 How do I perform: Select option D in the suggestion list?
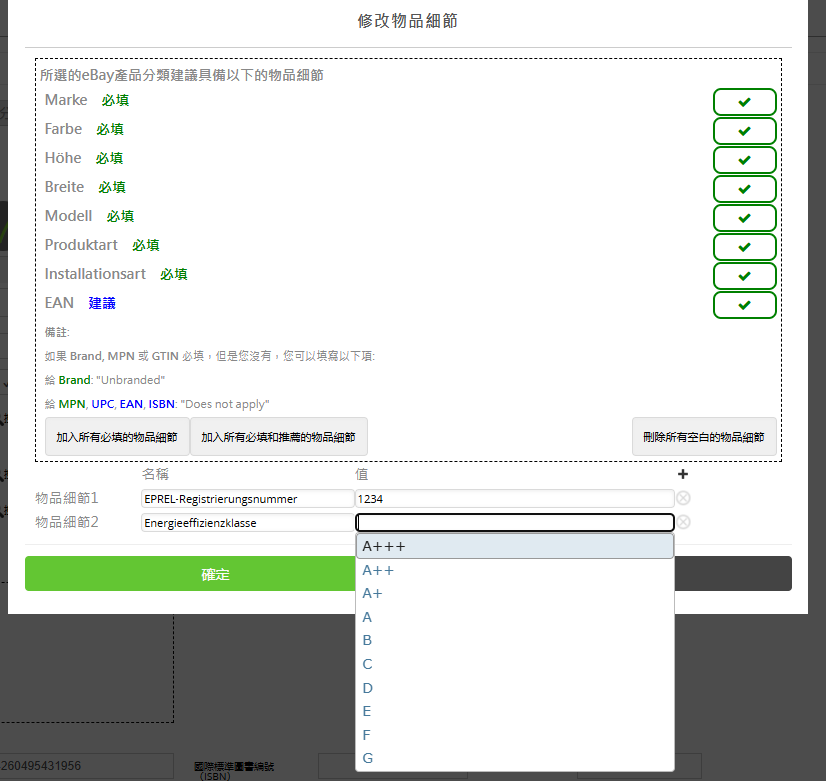(514, 688)
